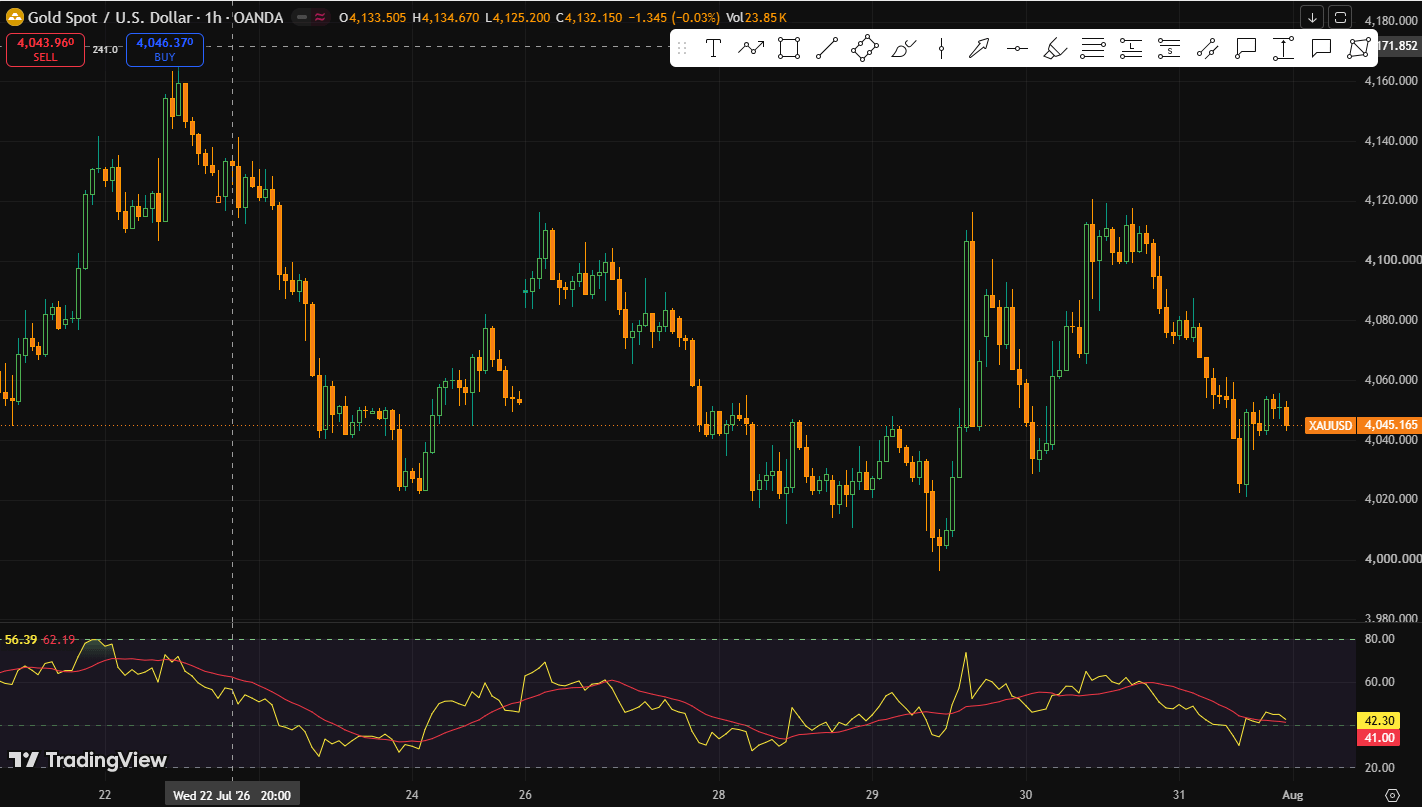Click the 4,060.000 price scale level

(x=1391, y=380)
